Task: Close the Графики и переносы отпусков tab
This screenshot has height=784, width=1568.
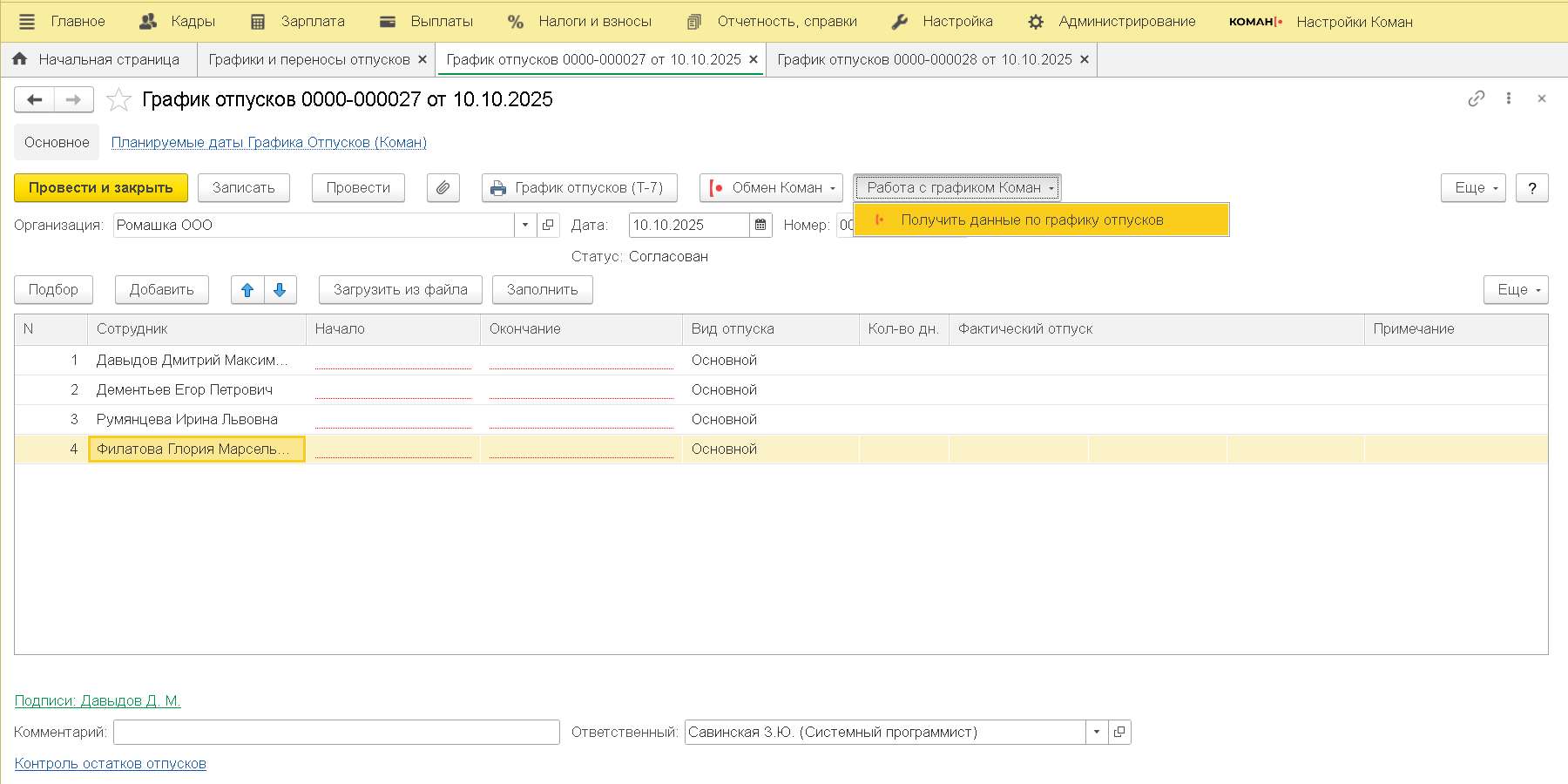Action: coord(422,59)
